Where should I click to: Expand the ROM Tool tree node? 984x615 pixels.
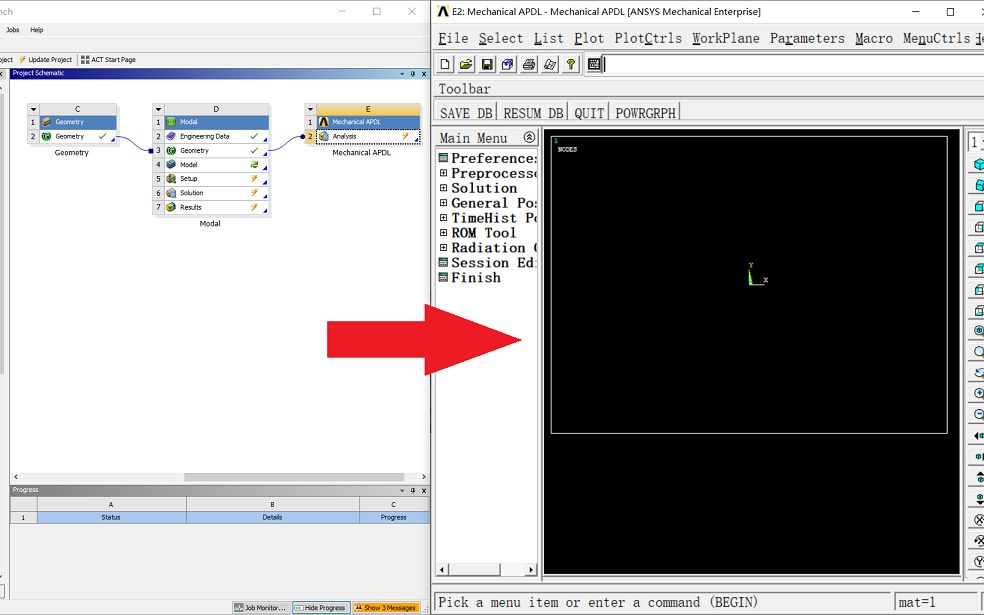click(x=443, y=233)
